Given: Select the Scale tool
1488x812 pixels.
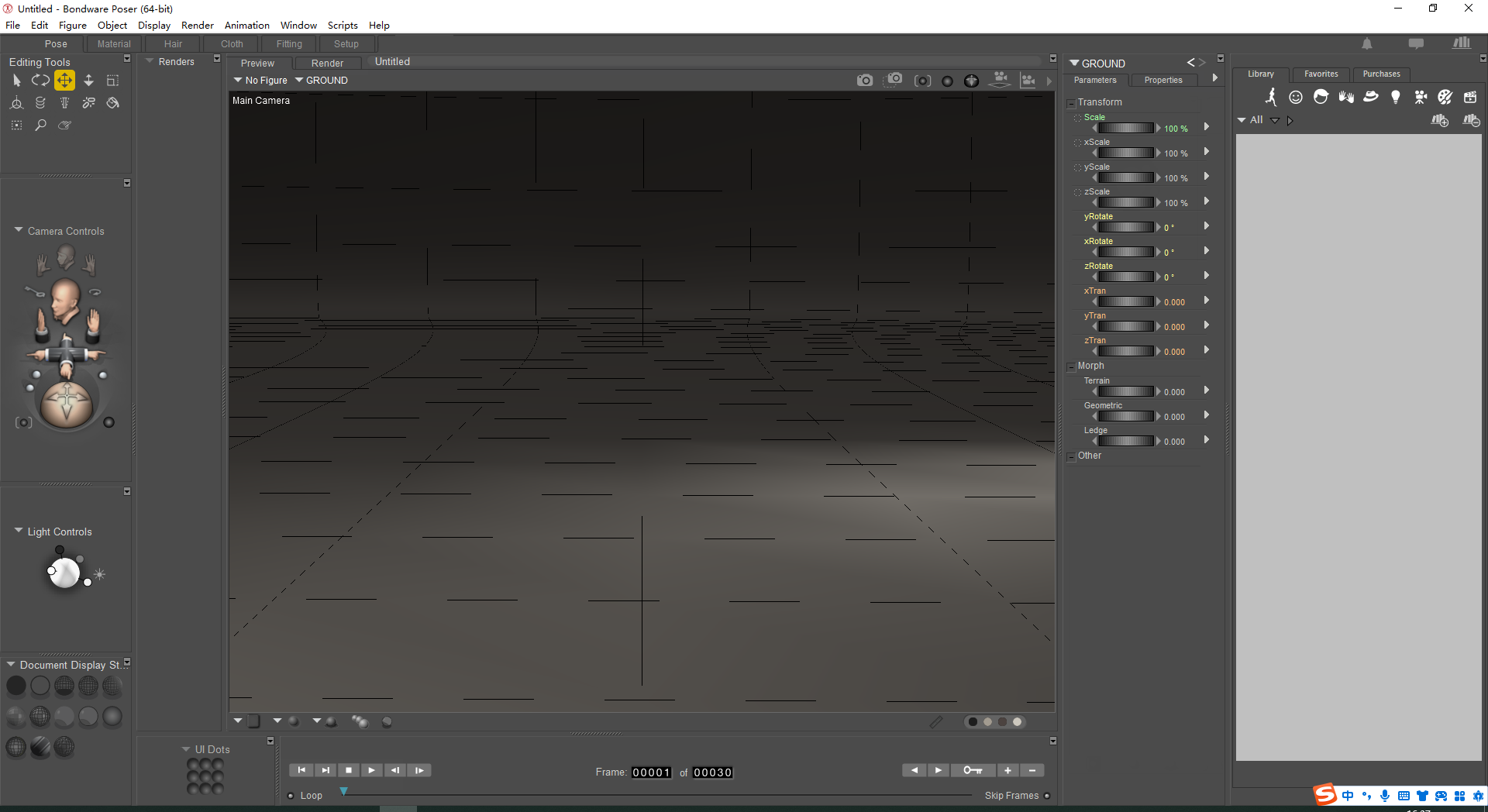Looking at the screenshot, I should coord(112,80).
